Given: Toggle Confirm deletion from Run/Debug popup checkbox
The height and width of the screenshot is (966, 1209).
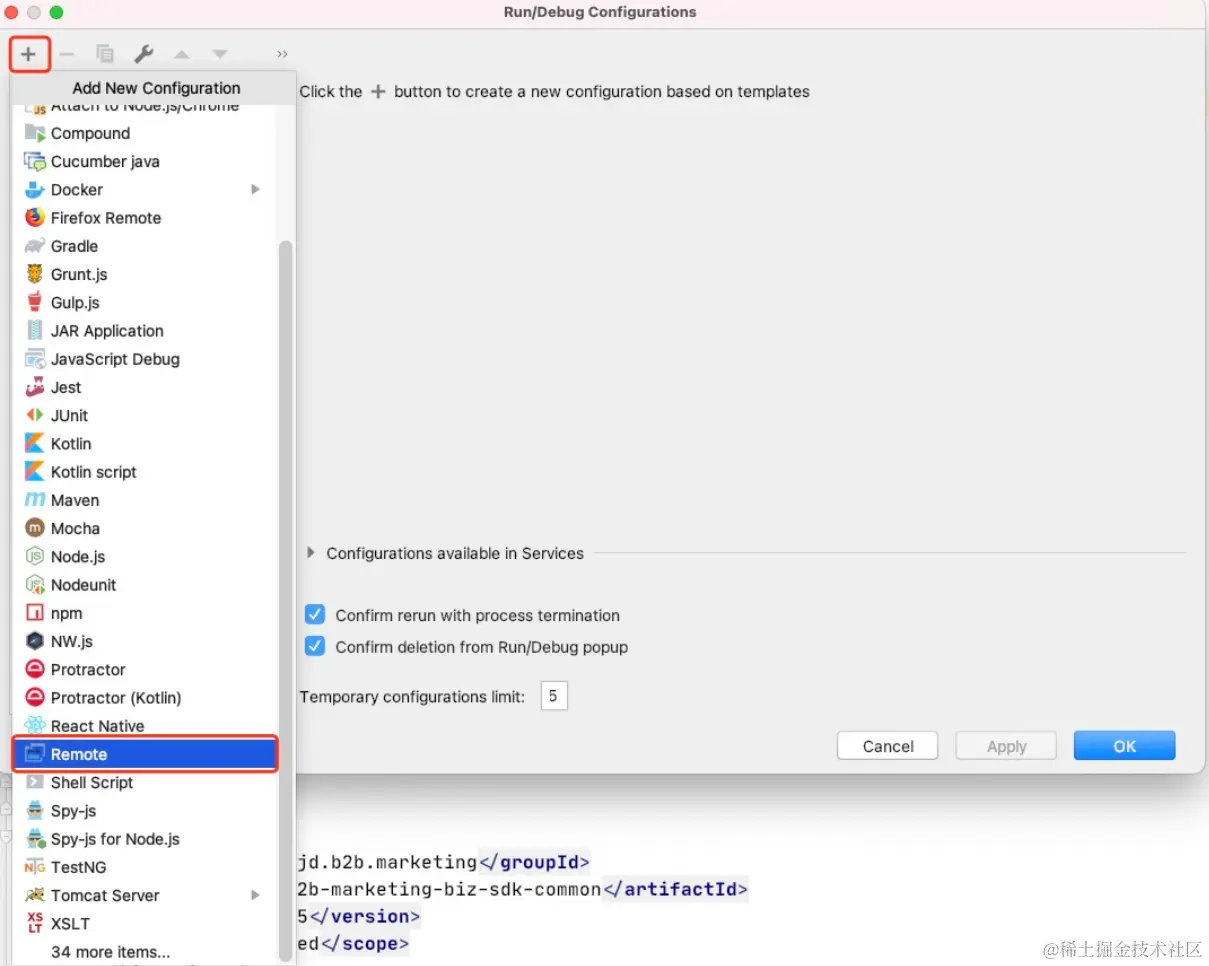Looking at the screenshot, I should coord(315,646).
